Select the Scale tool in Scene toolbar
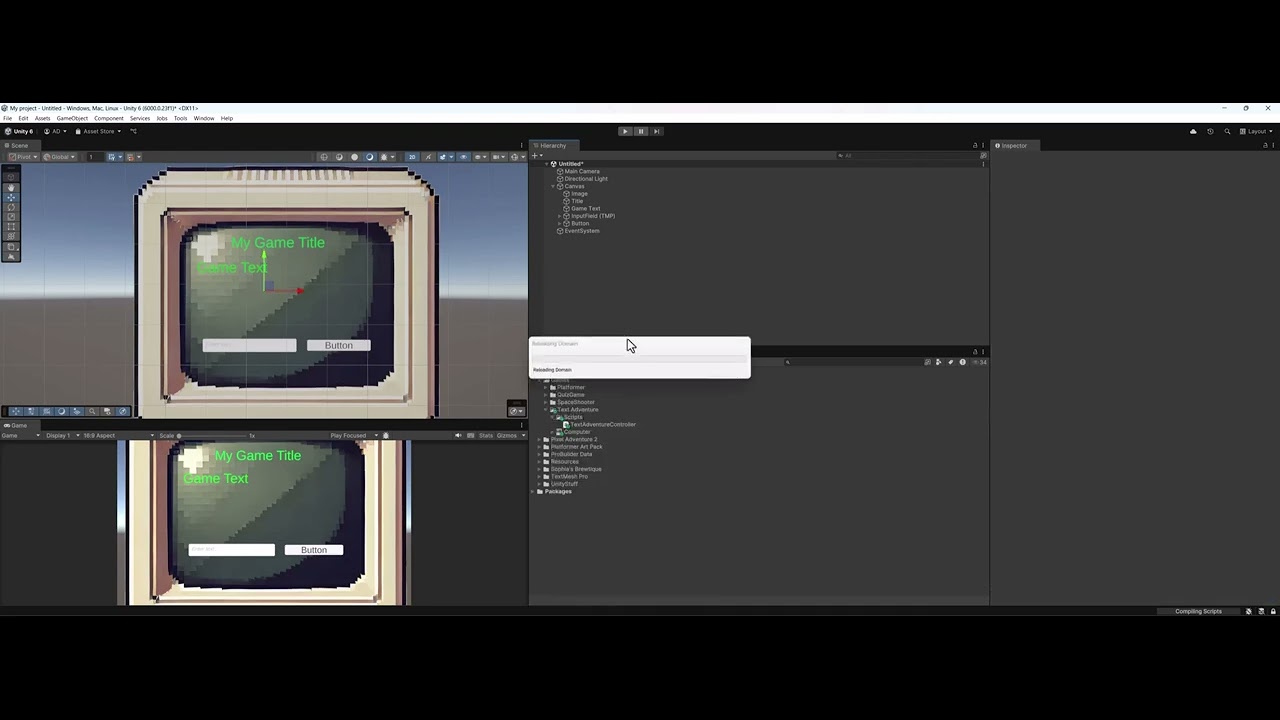Screen dimensions: 1280x720 [x=12, y=217]
